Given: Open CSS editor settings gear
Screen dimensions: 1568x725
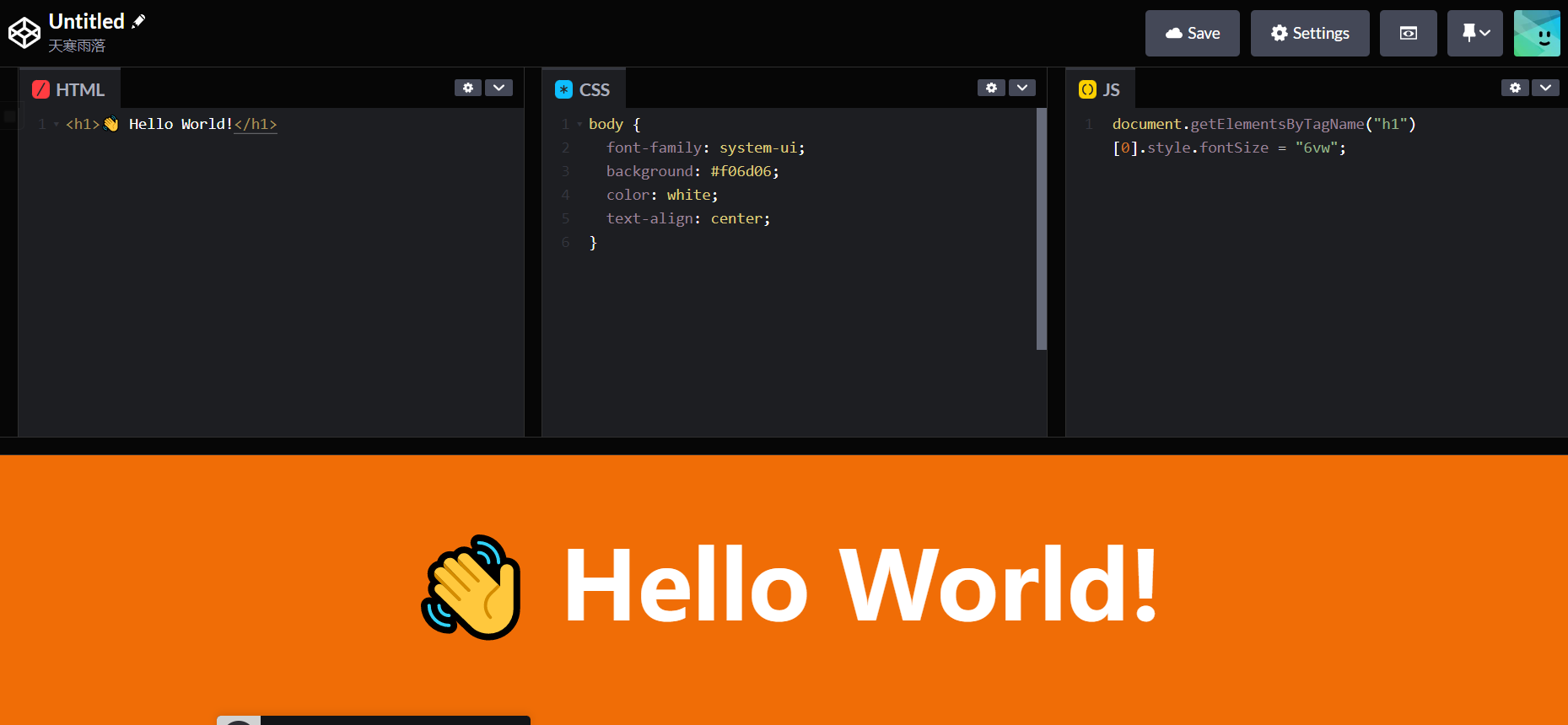Looking at the screenshot, I should [991, 88].
